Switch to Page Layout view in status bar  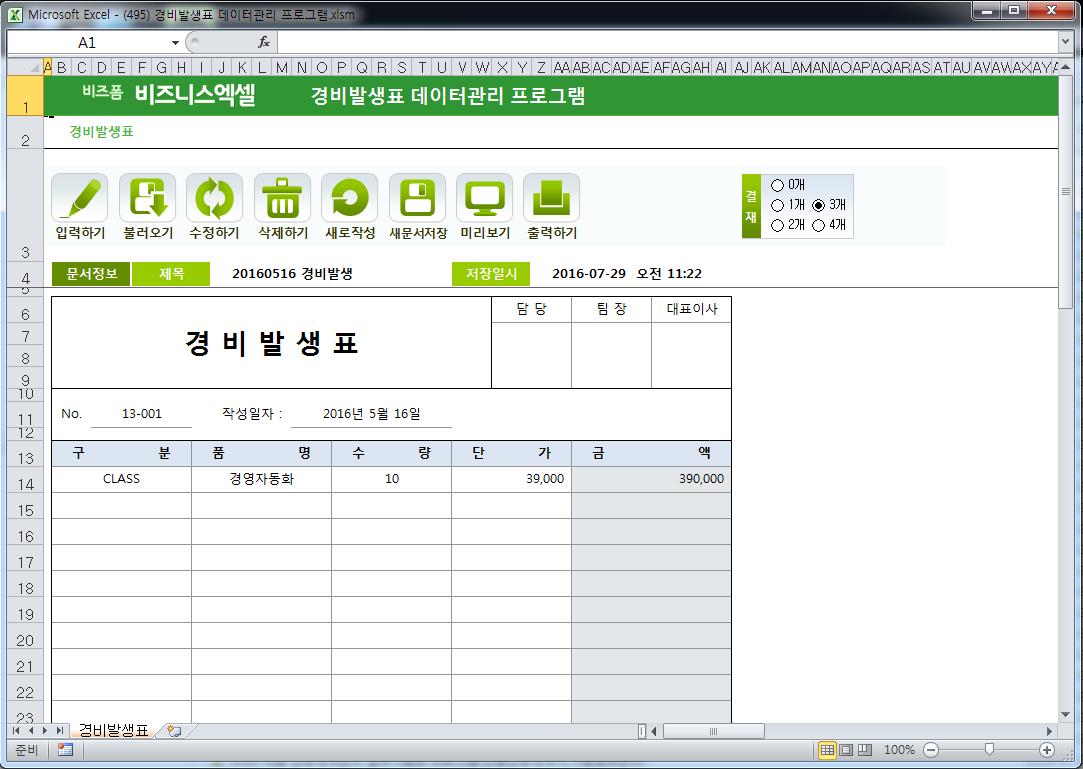point(846,749)
